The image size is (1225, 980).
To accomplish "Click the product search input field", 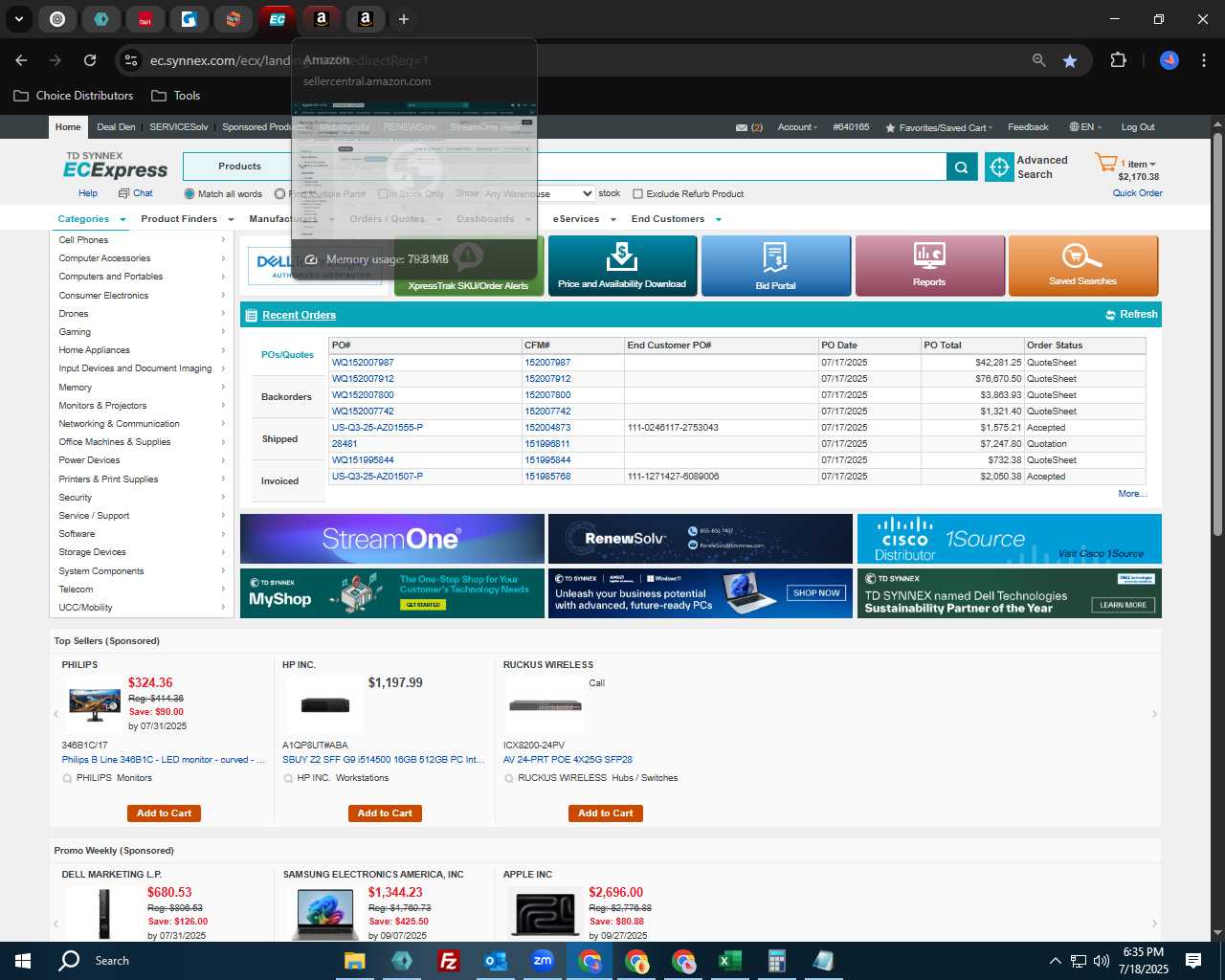I will (x=622, y=167).
